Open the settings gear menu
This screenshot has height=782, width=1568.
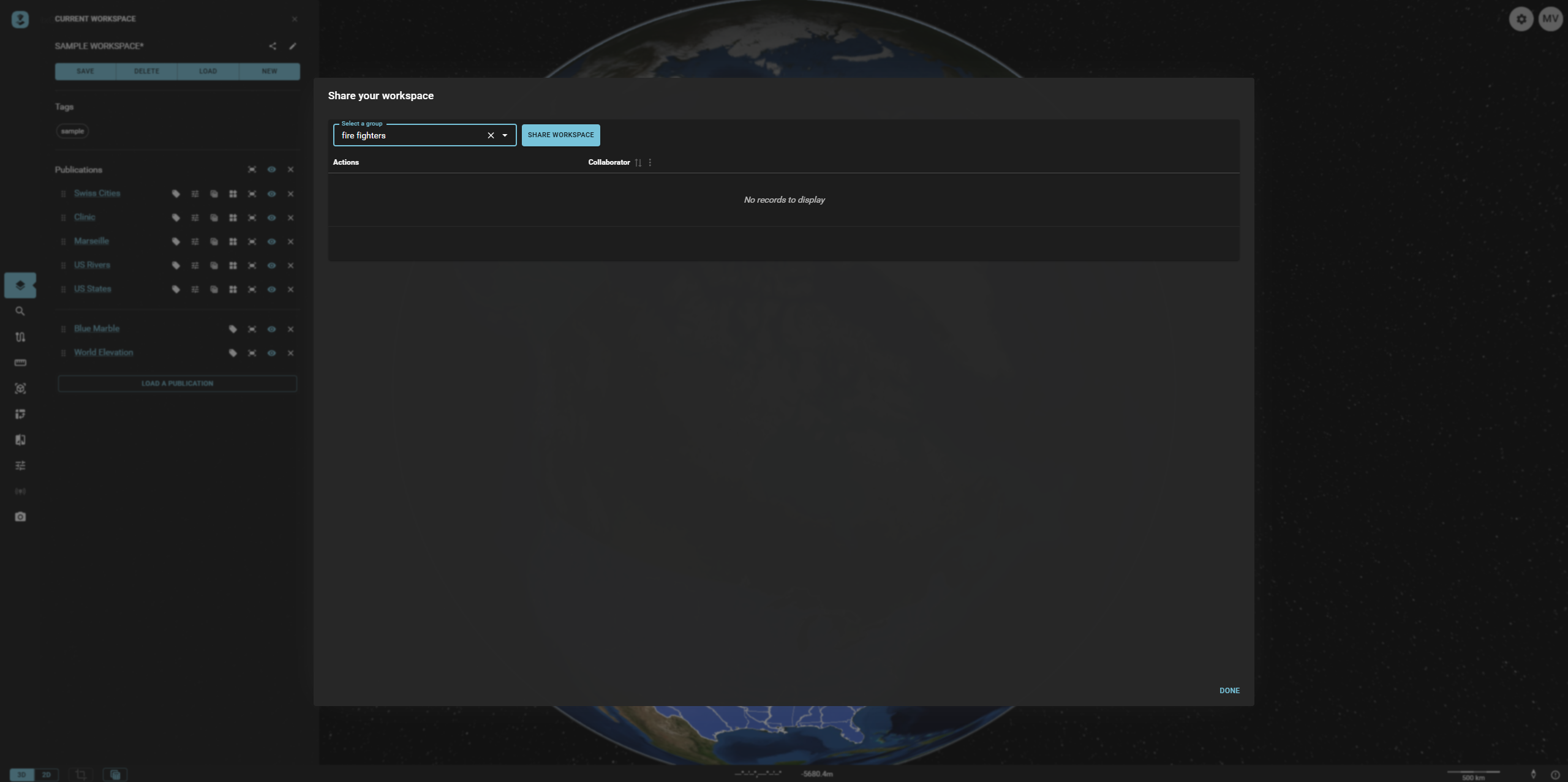tap(1521, 18)
